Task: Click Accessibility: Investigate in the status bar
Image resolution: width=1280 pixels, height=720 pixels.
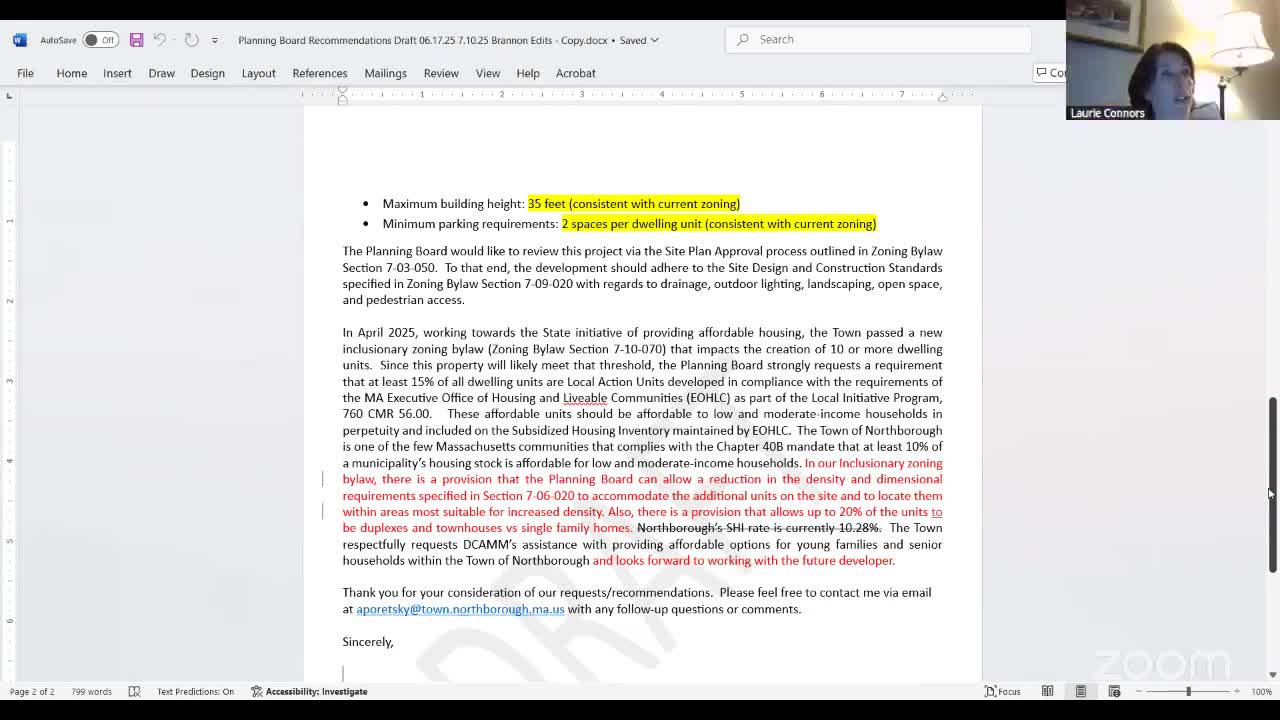Action: 309,691
